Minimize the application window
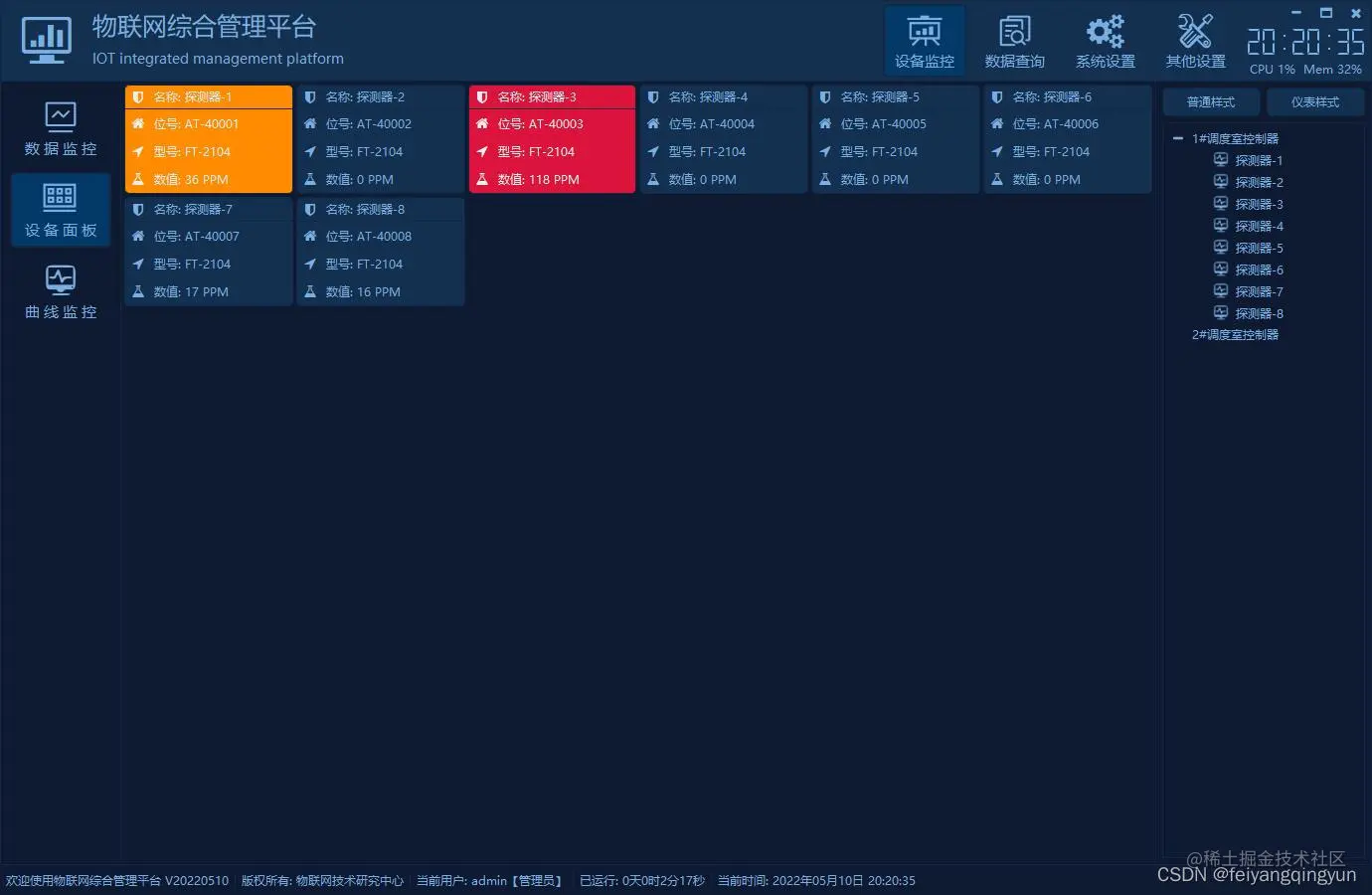 [1296, 13]
